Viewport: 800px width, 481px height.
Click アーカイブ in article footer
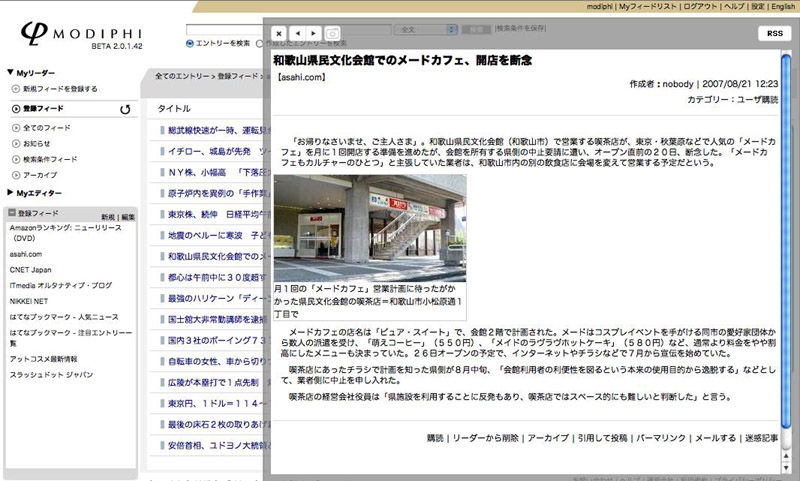click(x=548, y=438)
